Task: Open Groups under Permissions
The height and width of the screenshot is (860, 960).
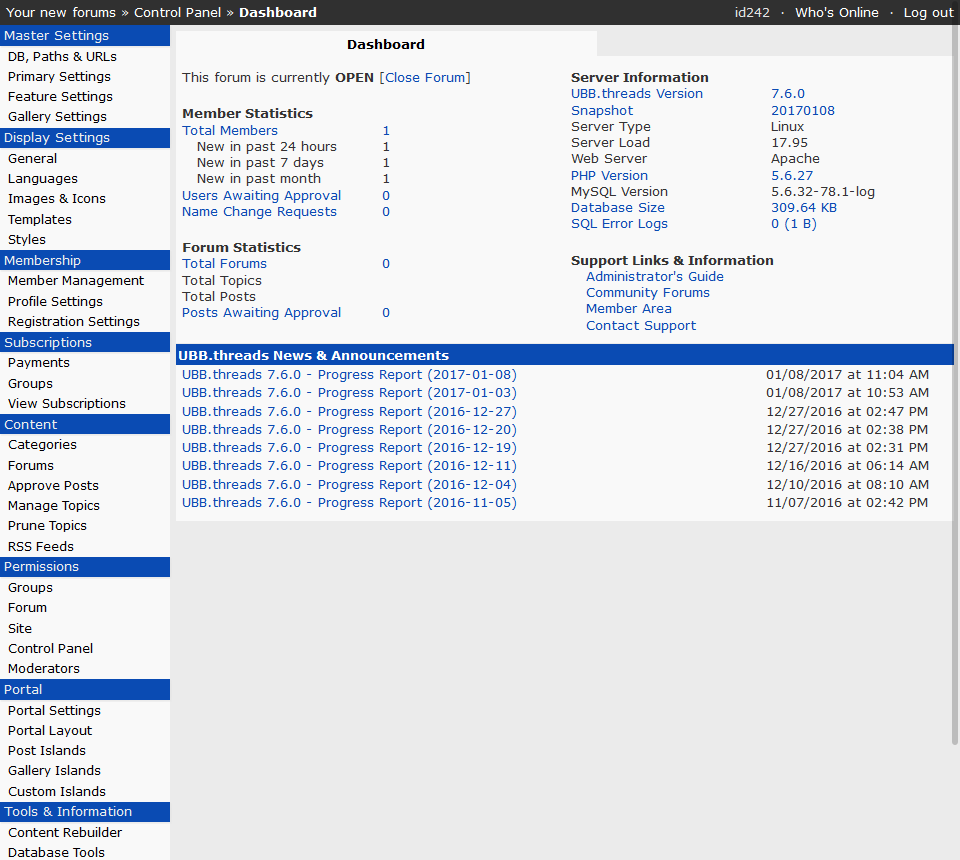Action: pyautogui.click(x=30, y=588)
